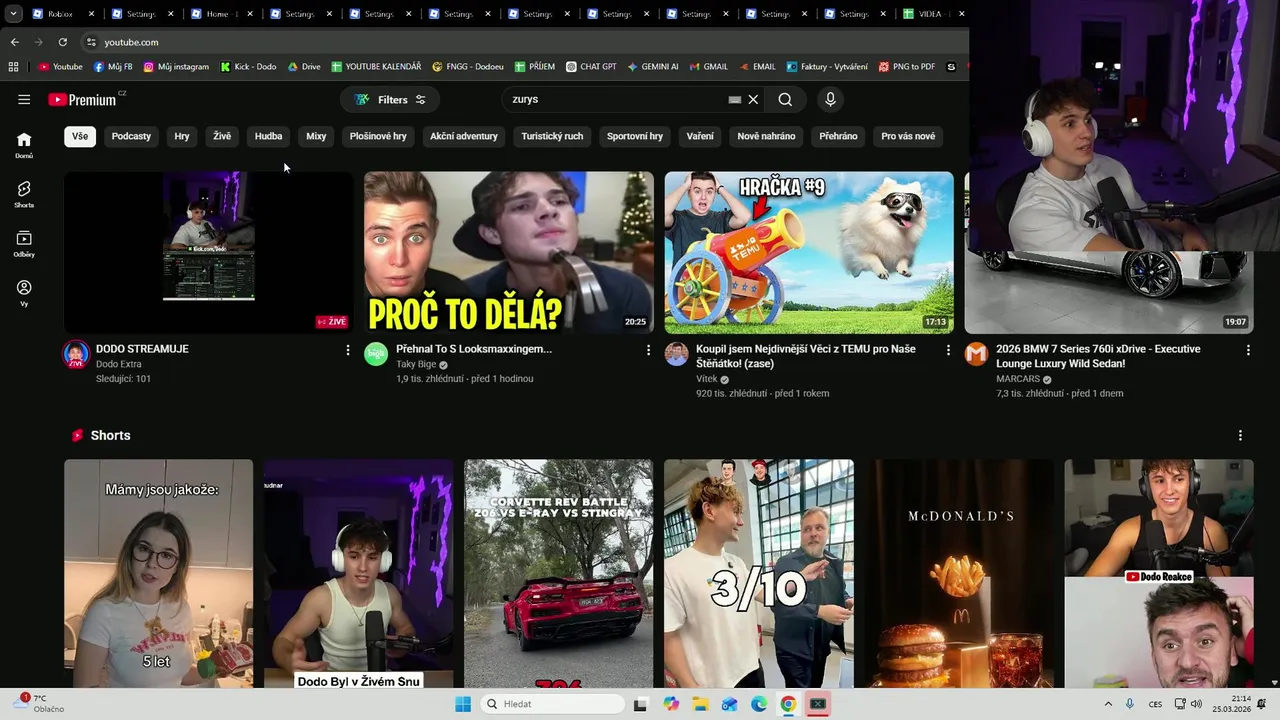Open the MARCARS channel name link
Image resolution: width=1280 pixels, height=720 pixels.
(1018, 379)
